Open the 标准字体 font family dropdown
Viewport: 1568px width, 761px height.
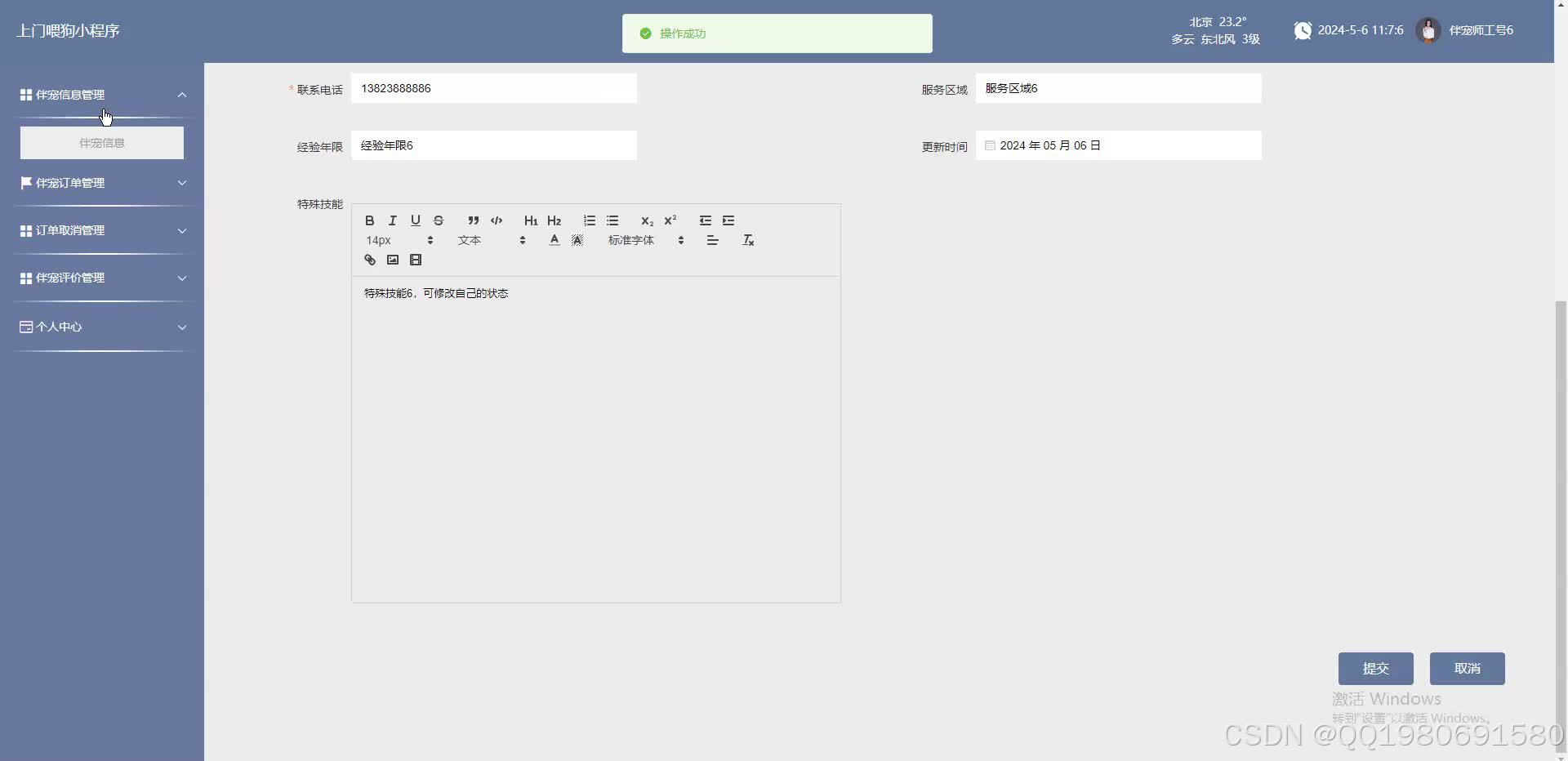point(645,240)
